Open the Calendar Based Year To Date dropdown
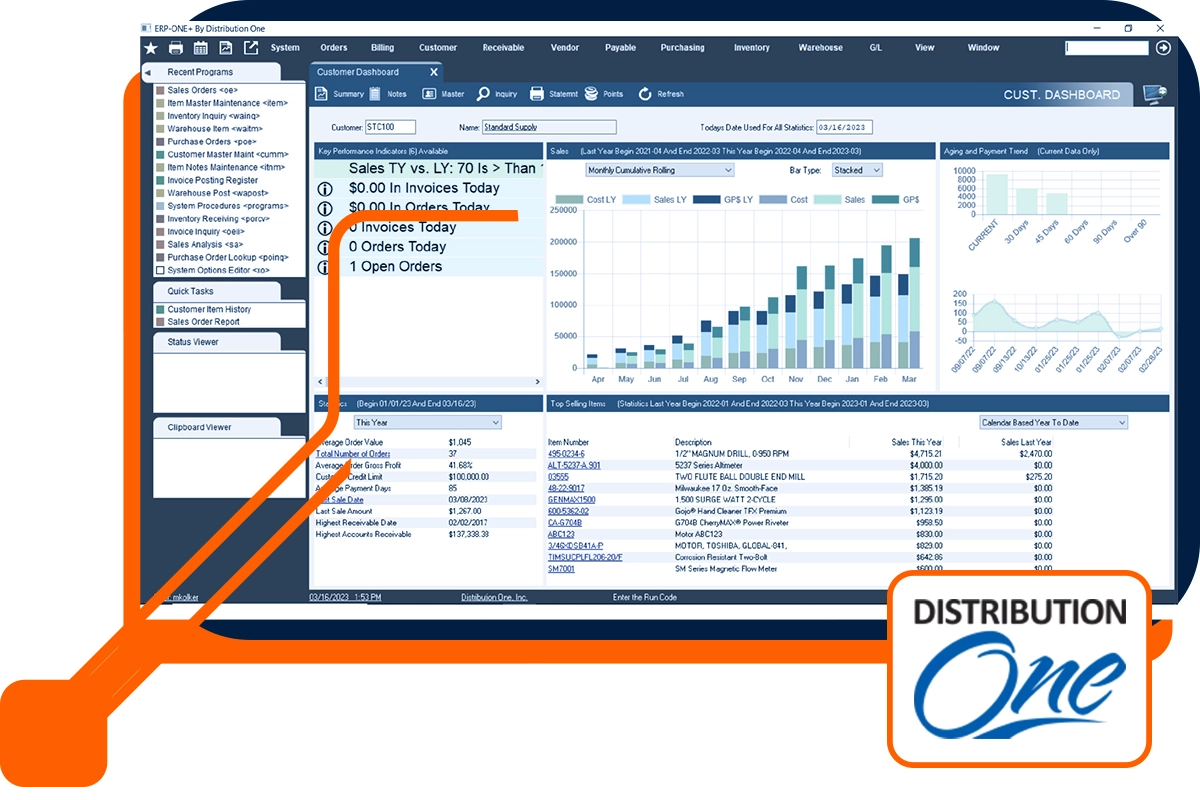 pos(1050,422)
